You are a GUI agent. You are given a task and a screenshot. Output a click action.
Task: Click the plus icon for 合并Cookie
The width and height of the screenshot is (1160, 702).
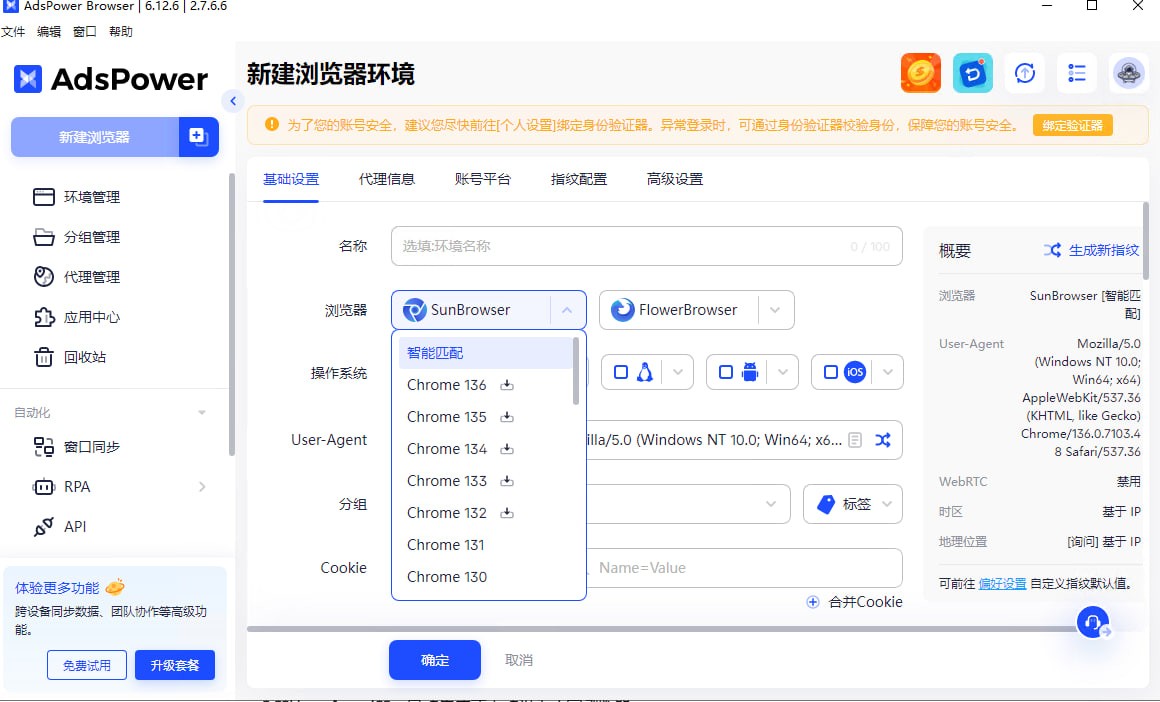coord(812,601)
